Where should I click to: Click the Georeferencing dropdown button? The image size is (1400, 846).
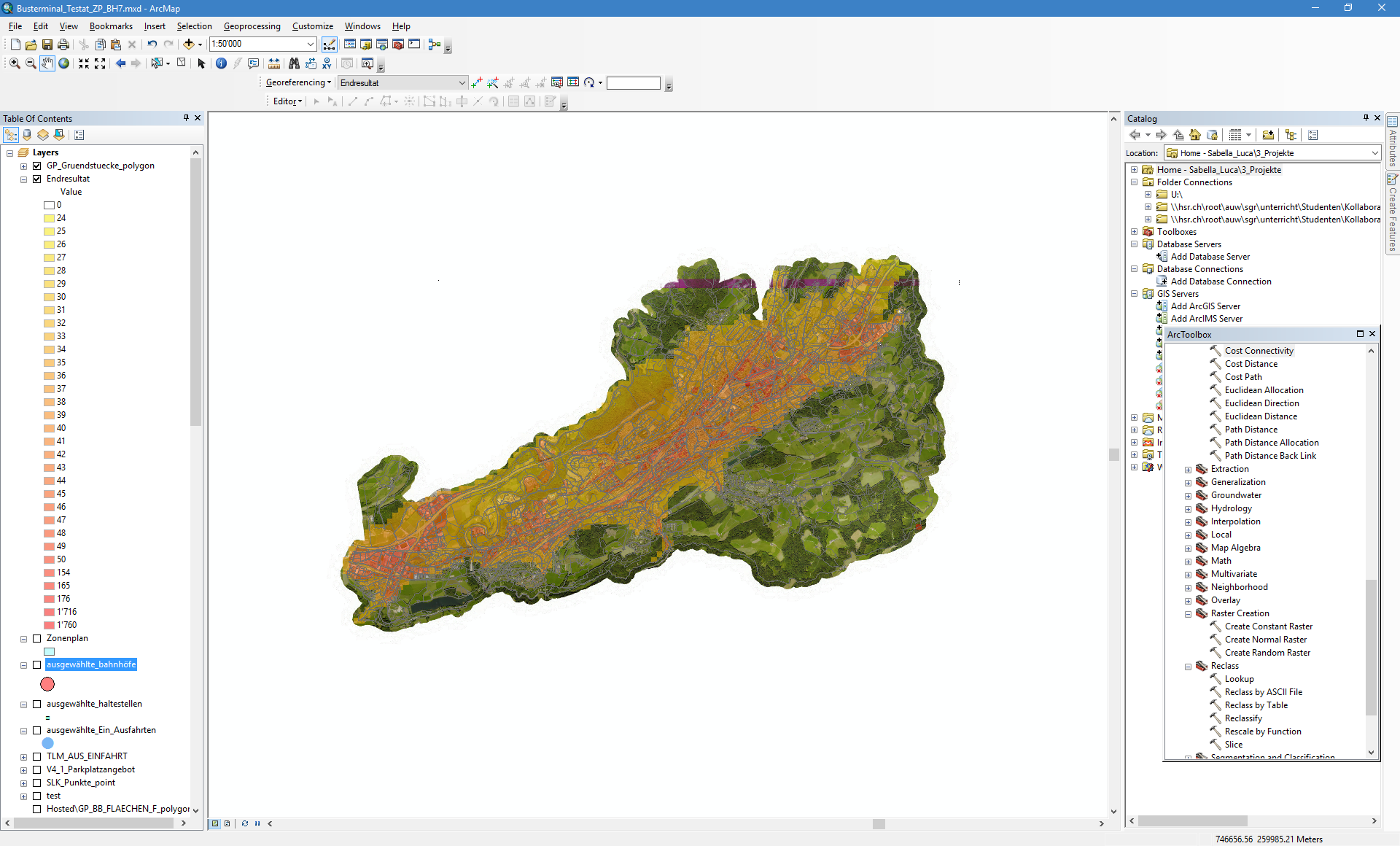298,82
